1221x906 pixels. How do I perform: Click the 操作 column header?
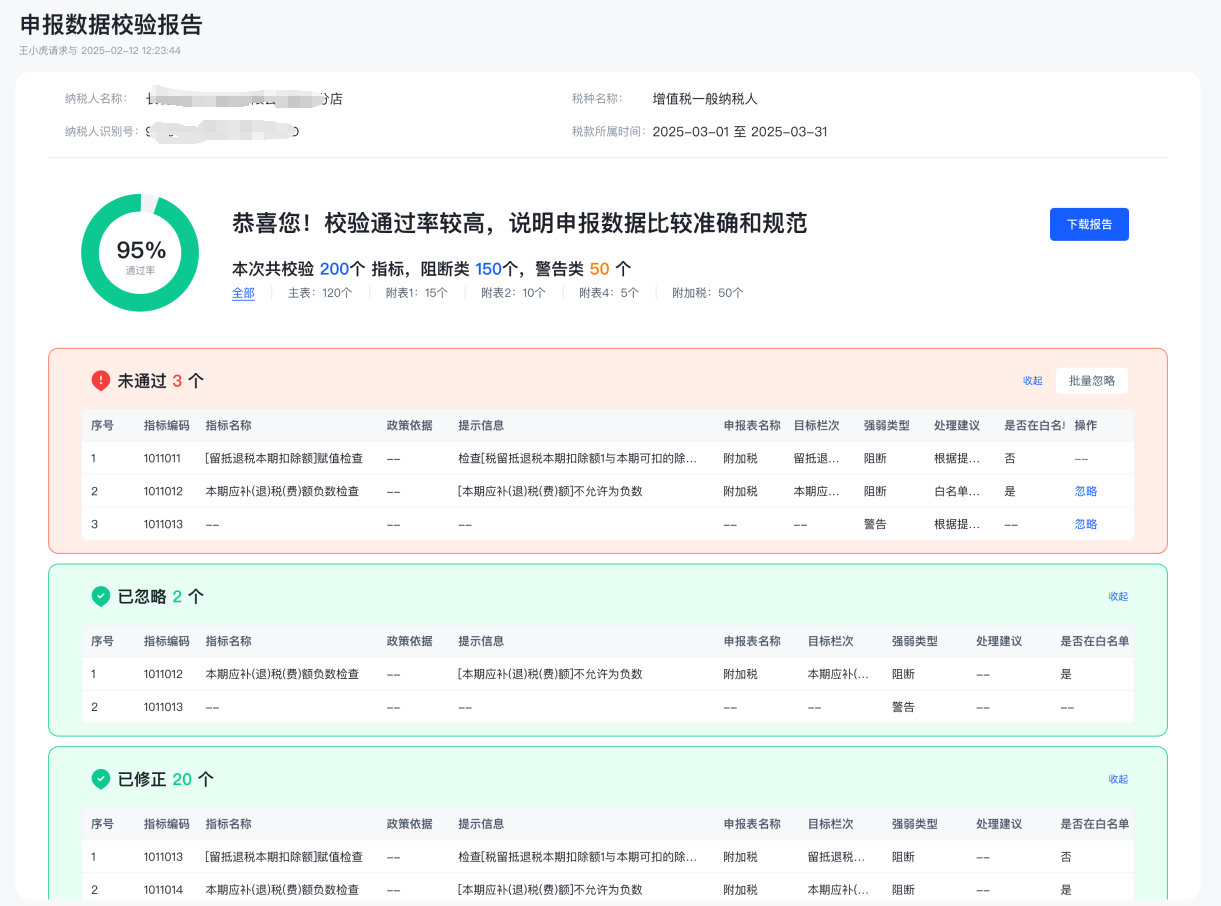point(1086,425)
